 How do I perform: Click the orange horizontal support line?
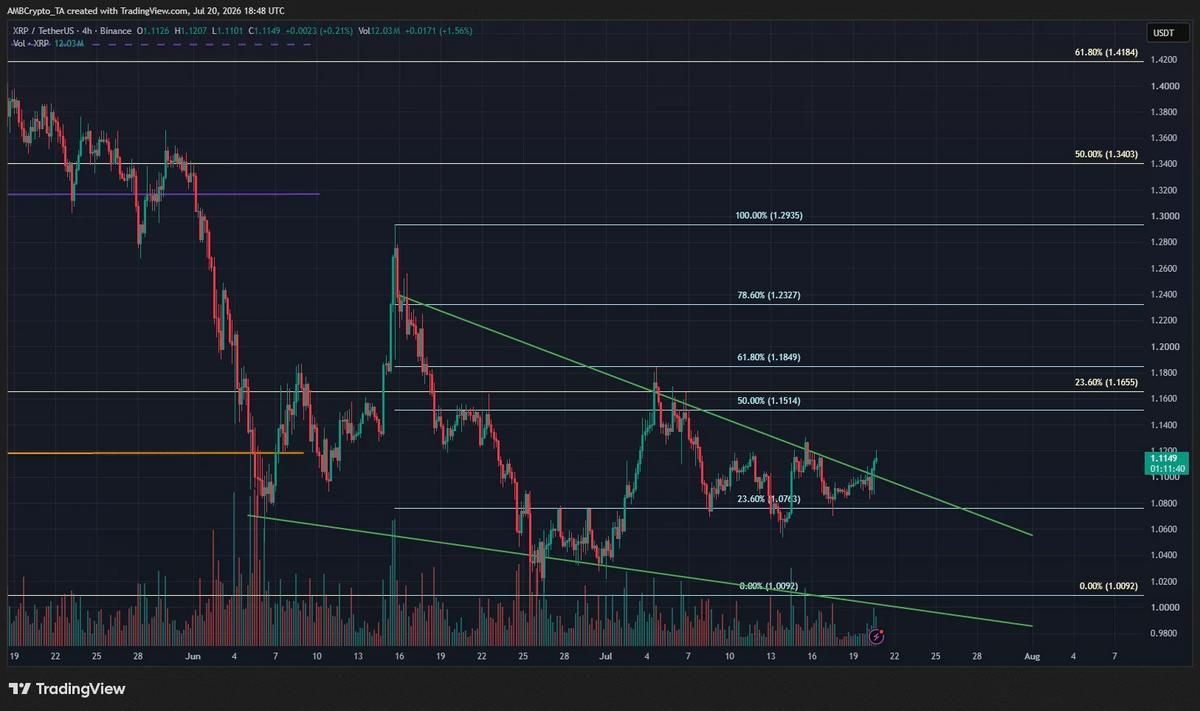[155, 453]
